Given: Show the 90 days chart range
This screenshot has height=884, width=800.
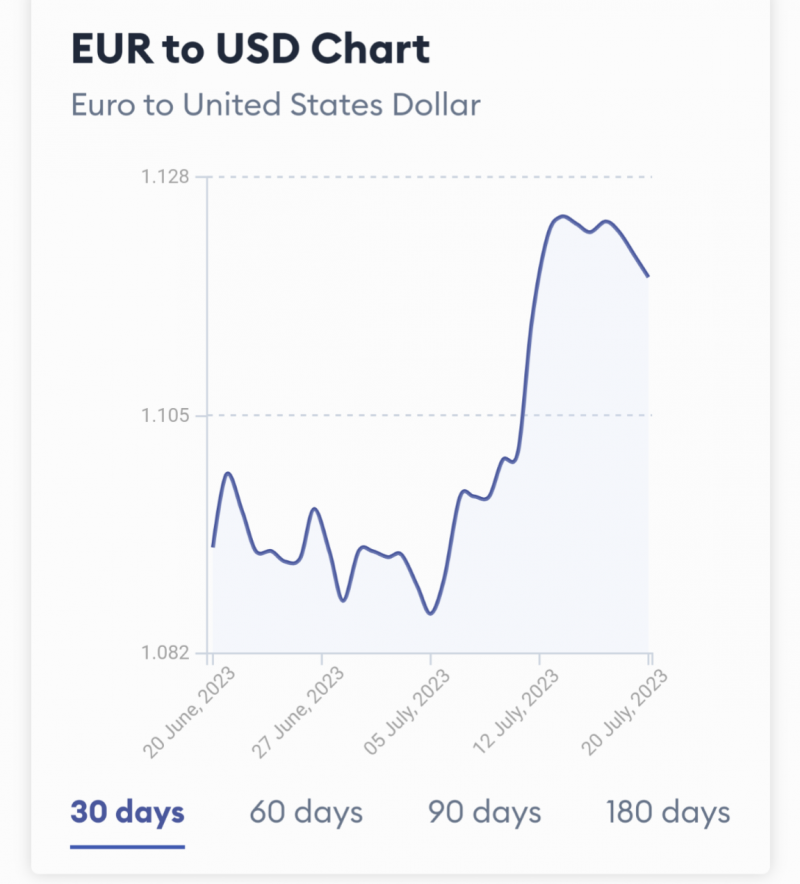Looking at the screenshot, I should pyautogui.click(x=484, y=812).
